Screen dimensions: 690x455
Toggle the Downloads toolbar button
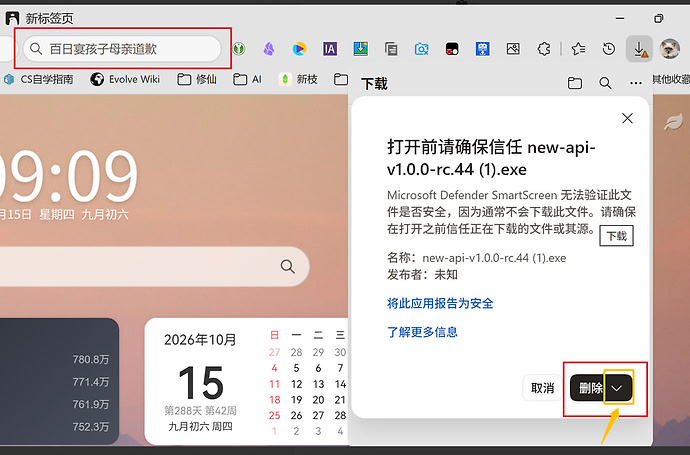tap(639, 49)
